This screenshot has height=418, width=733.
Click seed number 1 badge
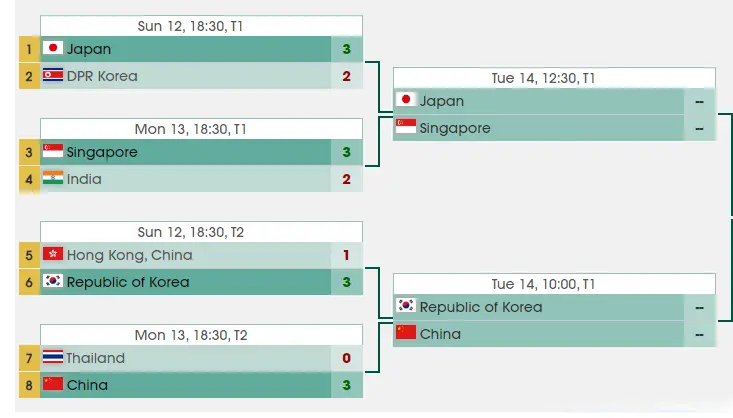tap(29, 48)
